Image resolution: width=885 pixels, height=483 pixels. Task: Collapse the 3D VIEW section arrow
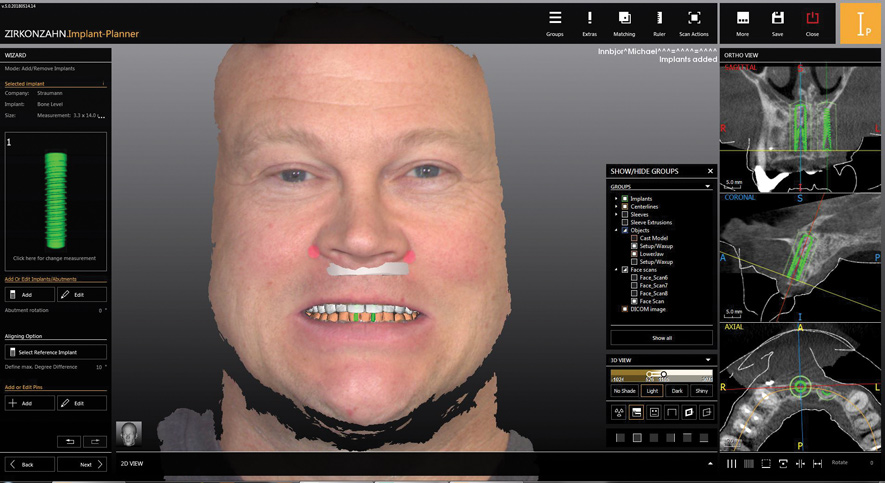[x=707, y=359]
